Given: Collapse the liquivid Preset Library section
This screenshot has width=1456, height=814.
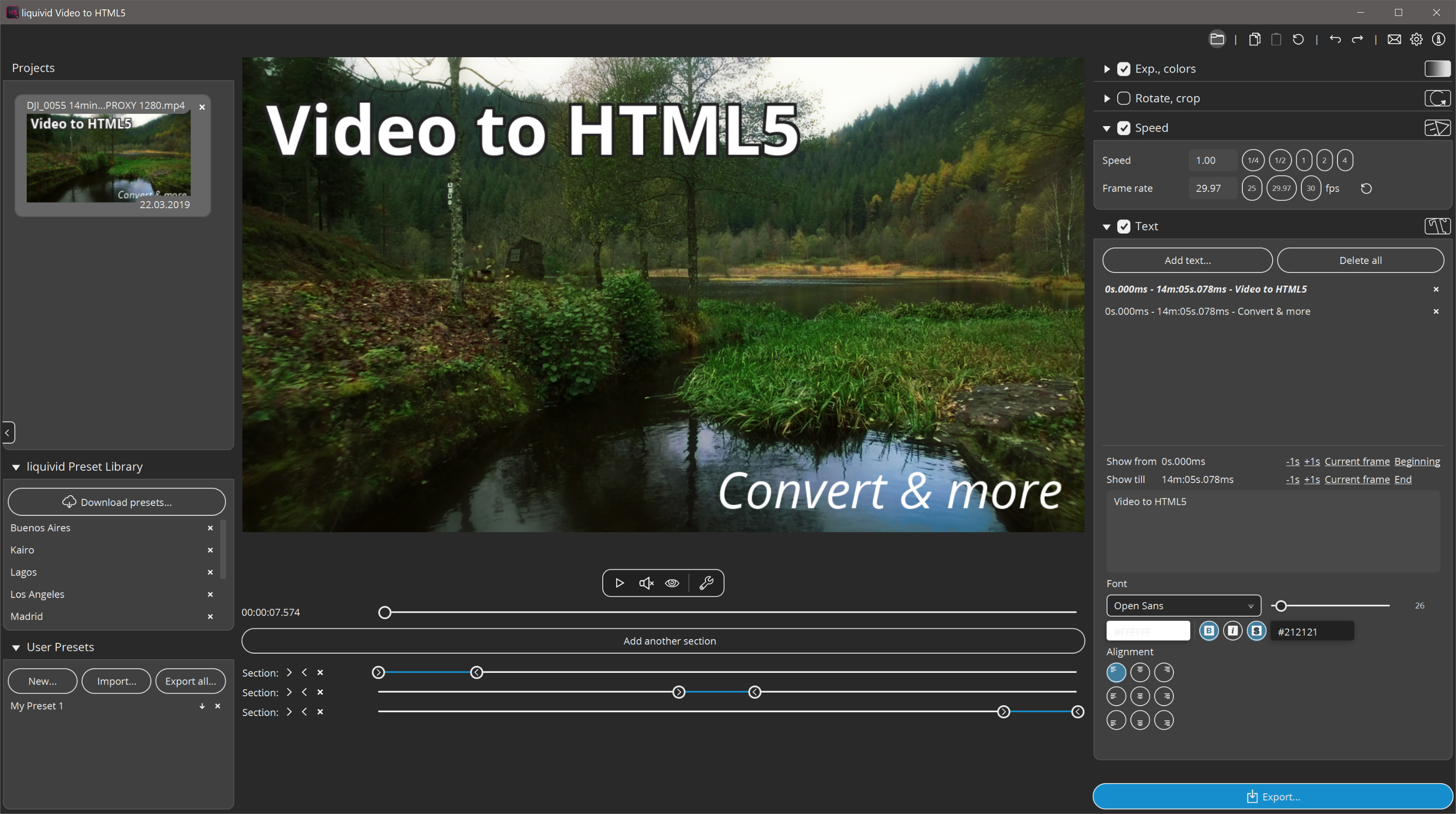Looking at the screenshot, I should click(x=16, y=467).
